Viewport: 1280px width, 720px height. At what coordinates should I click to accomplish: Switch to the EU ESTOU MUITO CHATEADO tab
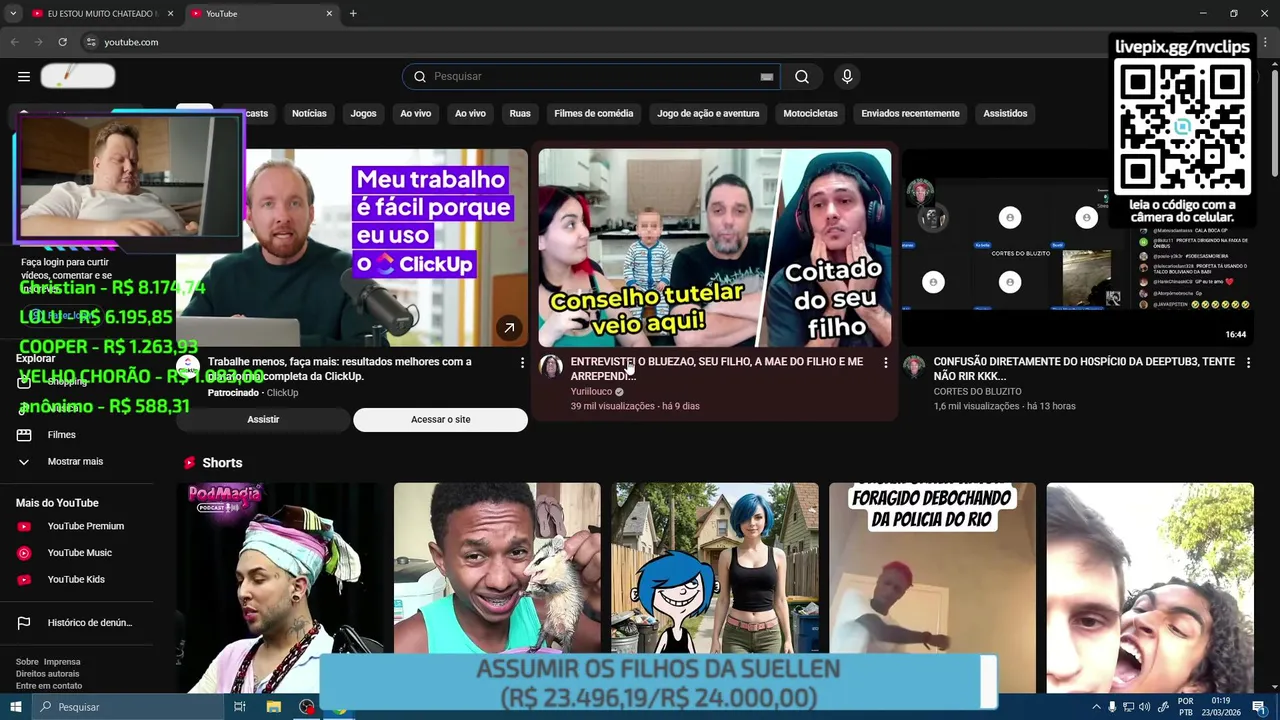(101, 14)
